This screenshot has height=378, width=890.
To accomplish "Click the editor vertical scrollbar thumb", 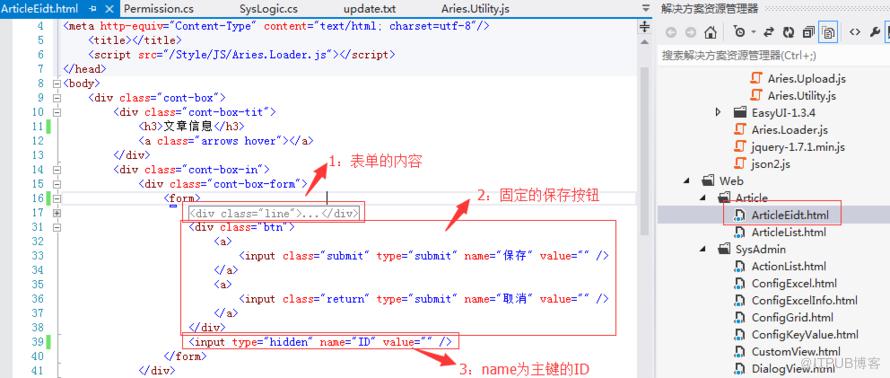I will tap(644, 150).
